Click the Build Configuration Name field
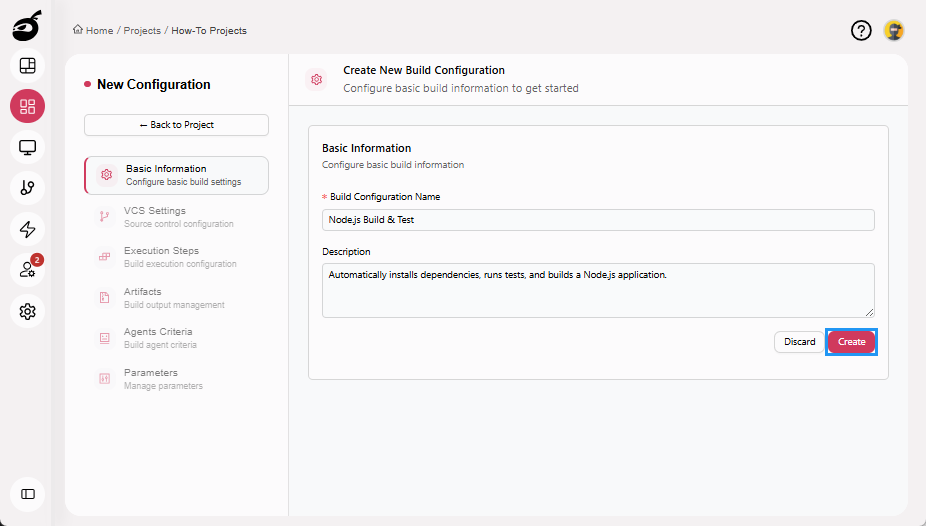 pyautogui.click(x=598, y=220)
